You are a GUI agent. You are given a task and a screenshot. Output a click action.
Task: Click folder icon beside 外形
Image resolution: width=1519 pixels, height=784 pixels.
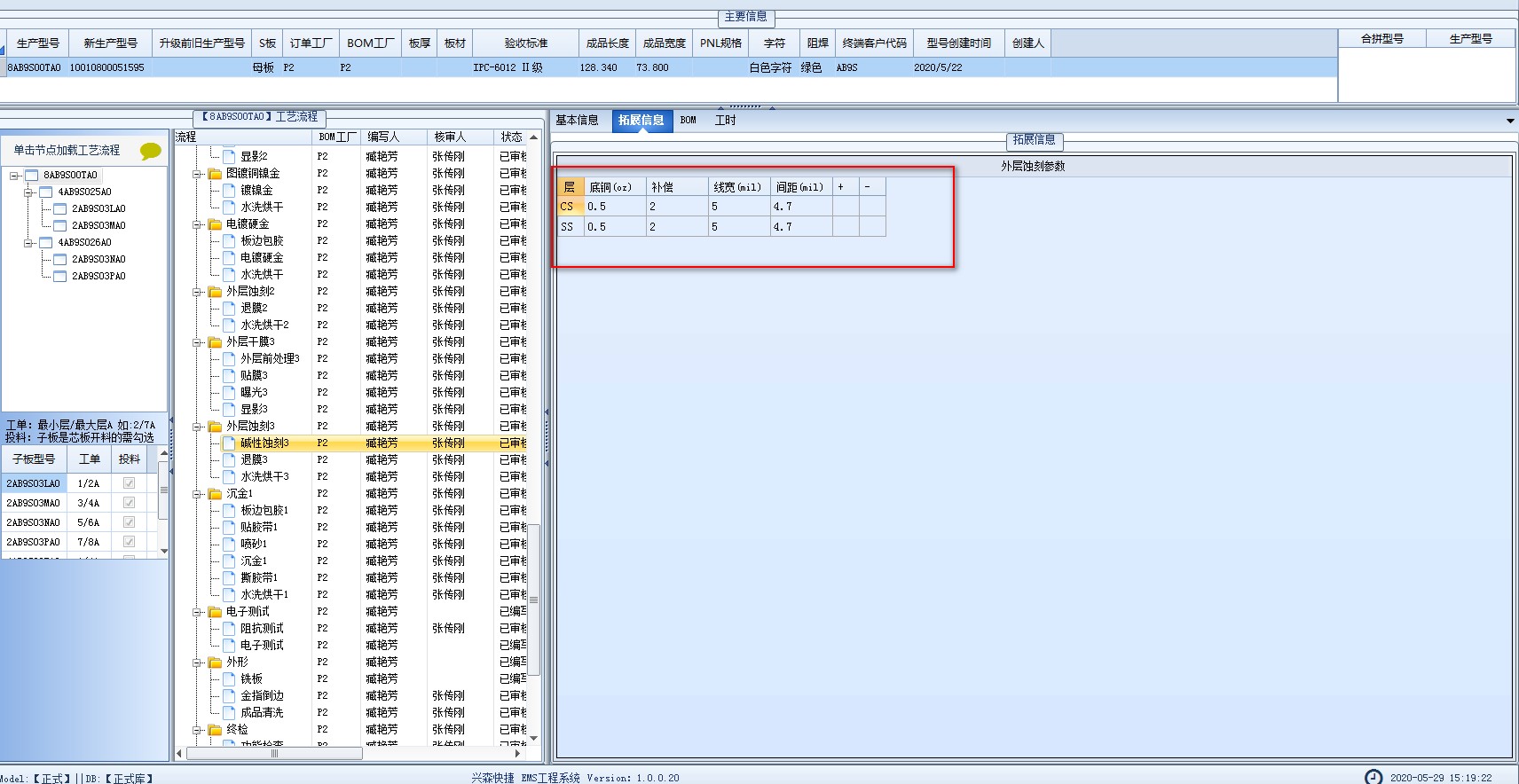(215, 662)
